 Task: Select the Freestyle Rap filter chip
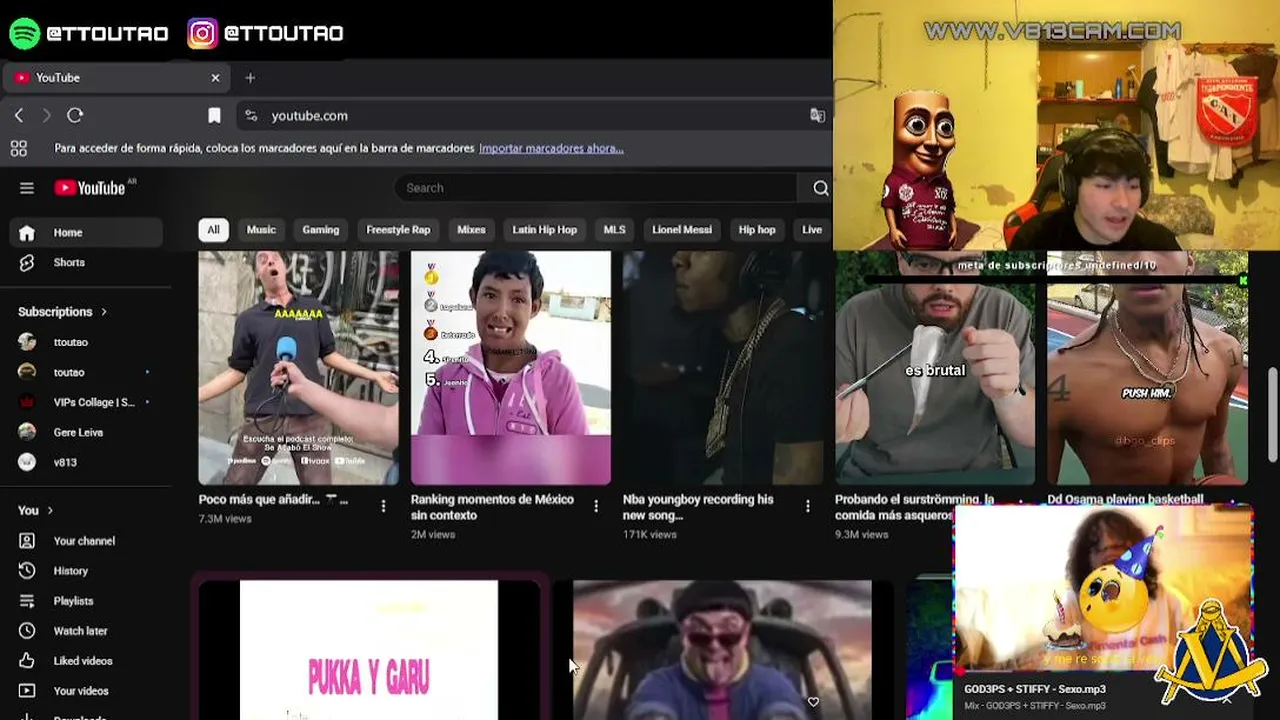tap(398, 230)
